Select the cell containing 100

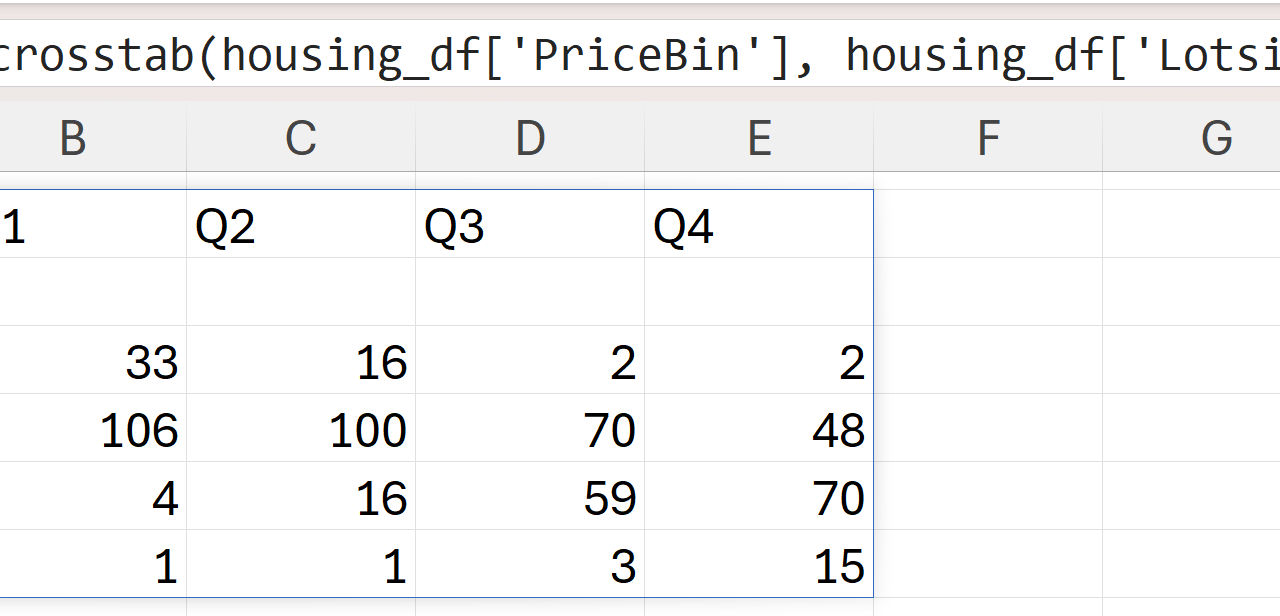[x=301, y=430]
